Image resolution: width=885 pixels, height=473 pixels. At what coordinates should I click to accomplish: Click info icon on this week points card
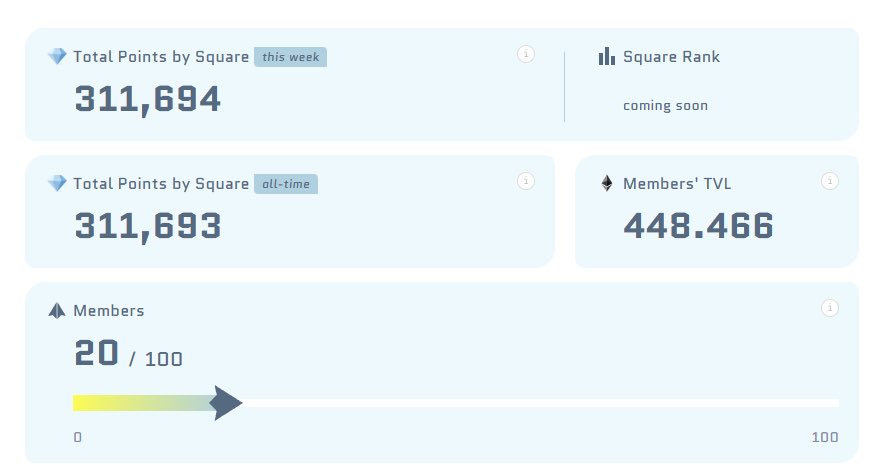pyautogui.click(x=525, y=54)
